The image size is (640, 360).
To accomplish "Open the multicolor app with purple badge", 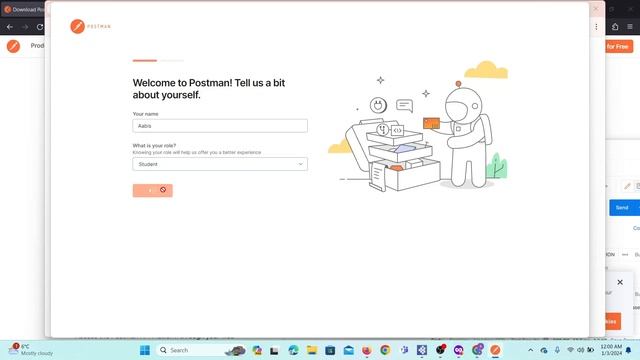I will point(477,350).
